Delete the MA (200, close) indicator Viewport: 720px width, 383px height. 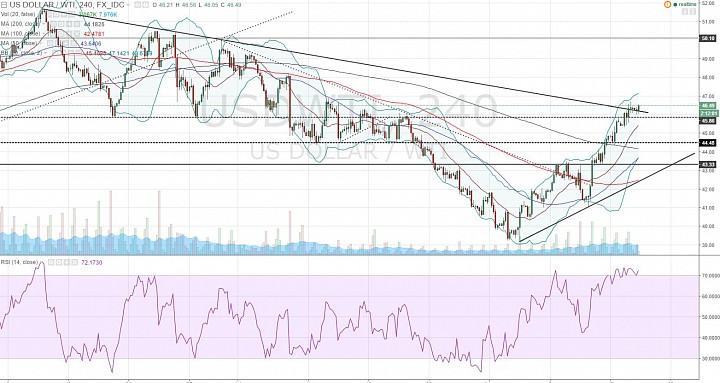coord(77,24)
